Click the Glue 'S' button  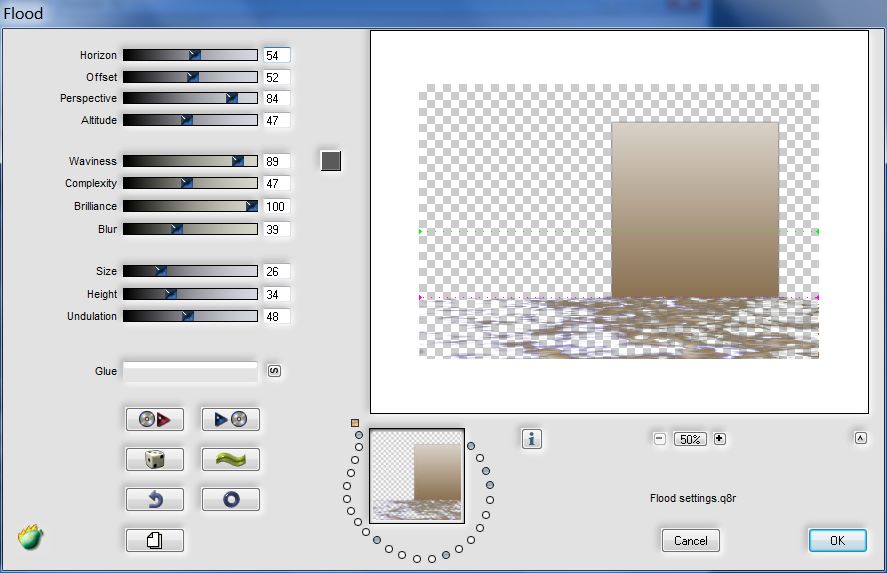pos(274,370)
